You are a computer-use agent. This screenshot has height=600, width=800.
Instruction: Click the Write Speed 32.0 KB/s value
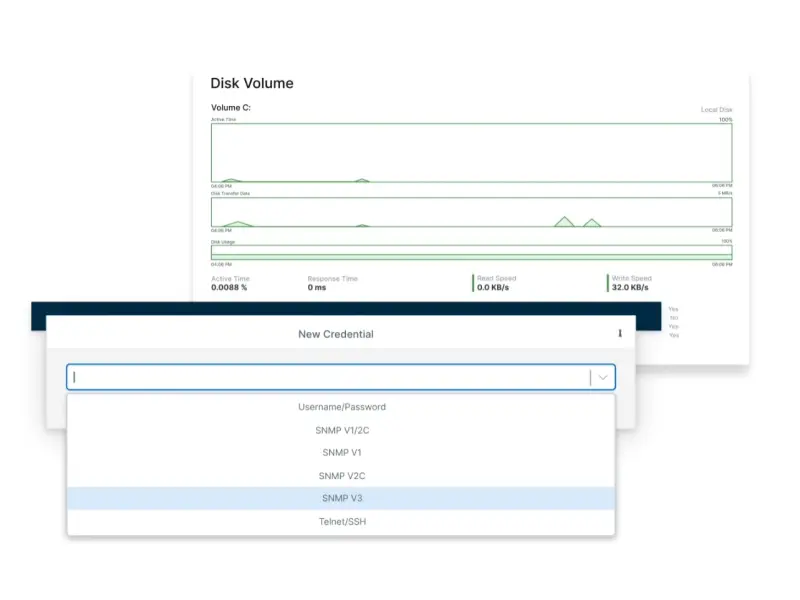click(632, 287)
